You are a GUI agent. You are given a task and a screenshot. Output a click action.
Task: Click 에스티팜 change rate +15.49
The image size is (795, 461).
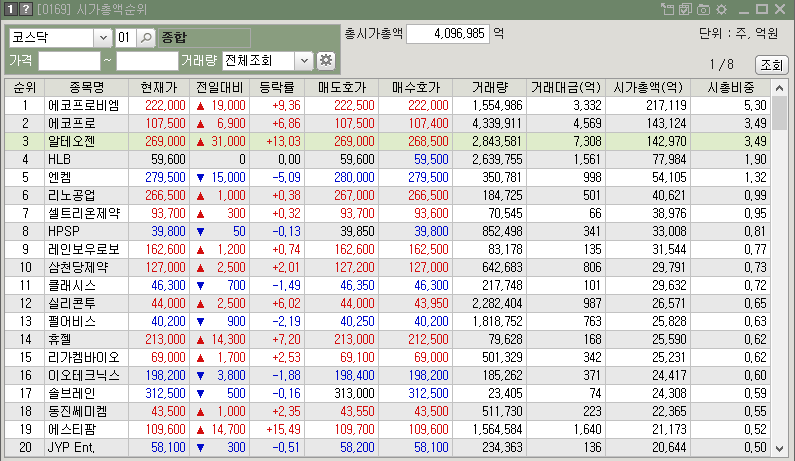[283, 430]
